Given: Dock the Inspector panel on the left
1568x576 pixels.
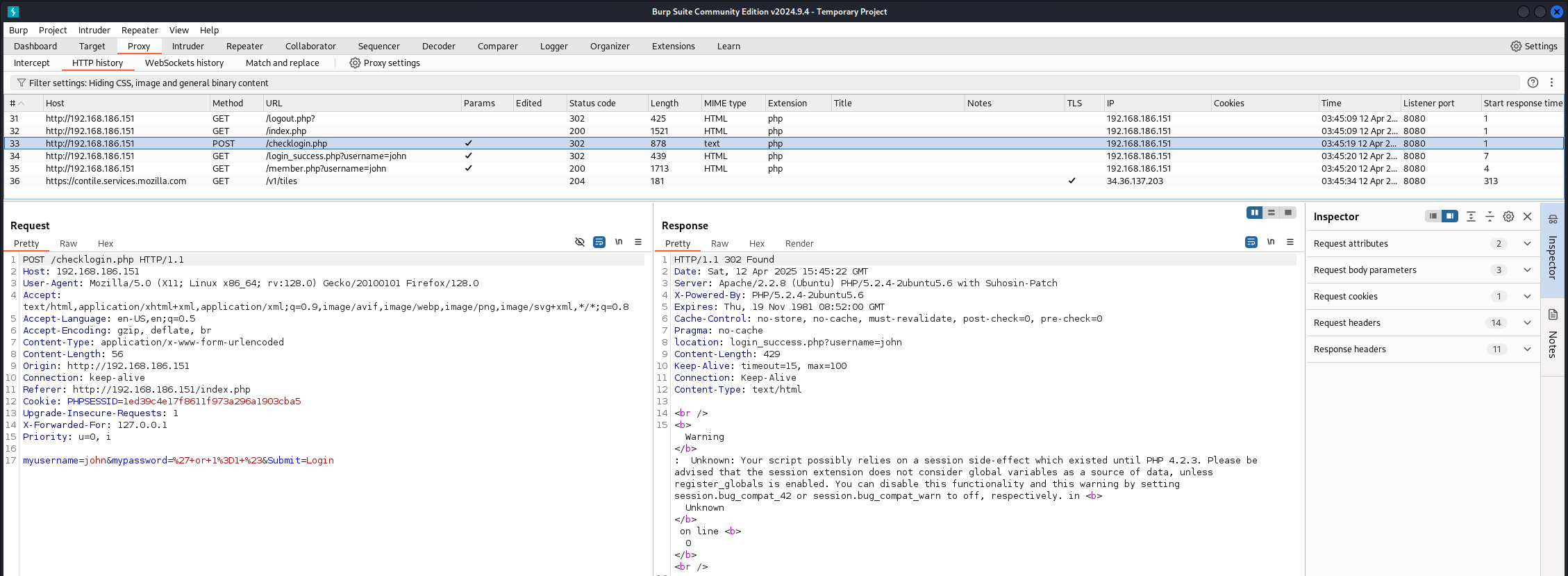Looking at the screenshot, I should 1433,216.
